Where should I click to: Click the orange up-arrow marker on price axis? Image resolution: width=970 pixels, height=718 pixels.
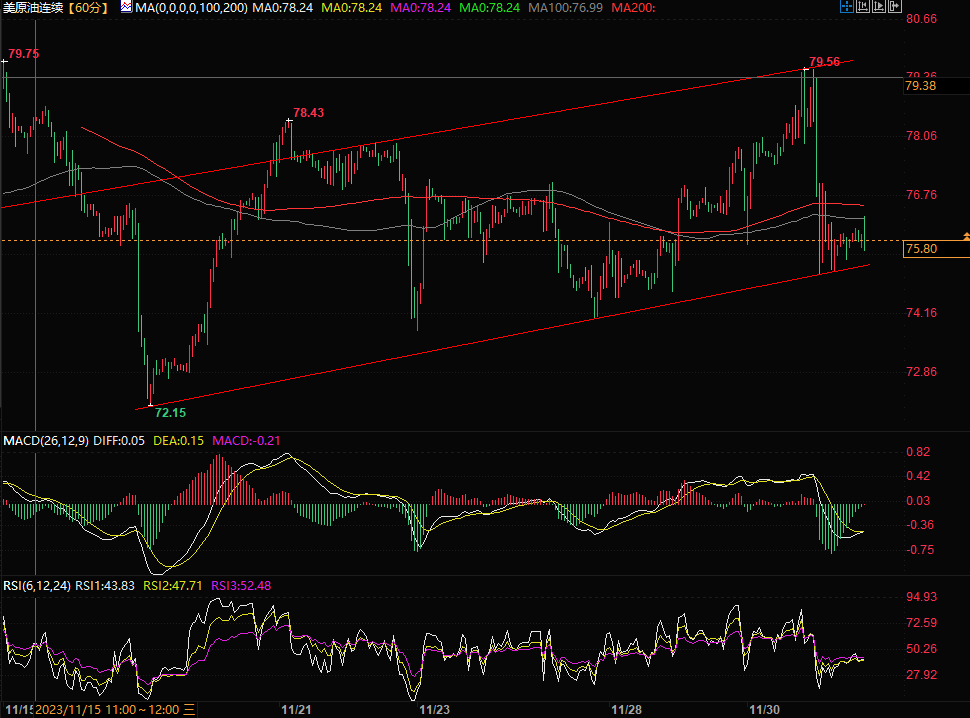pyautogui.click(x=965, y=235)
